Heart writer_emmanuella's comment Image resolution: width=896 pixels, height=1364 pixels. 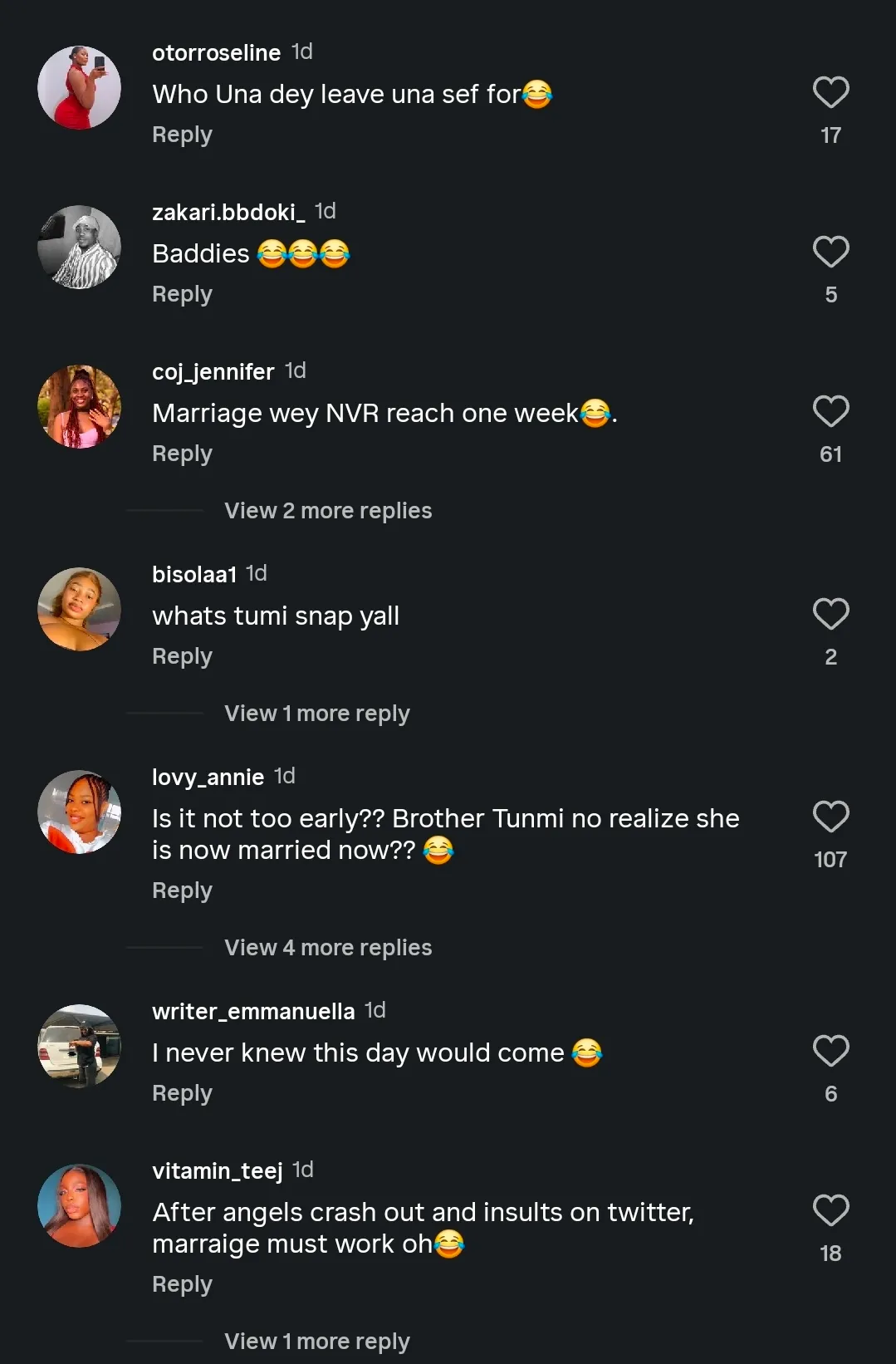(x=830, y=1052)
